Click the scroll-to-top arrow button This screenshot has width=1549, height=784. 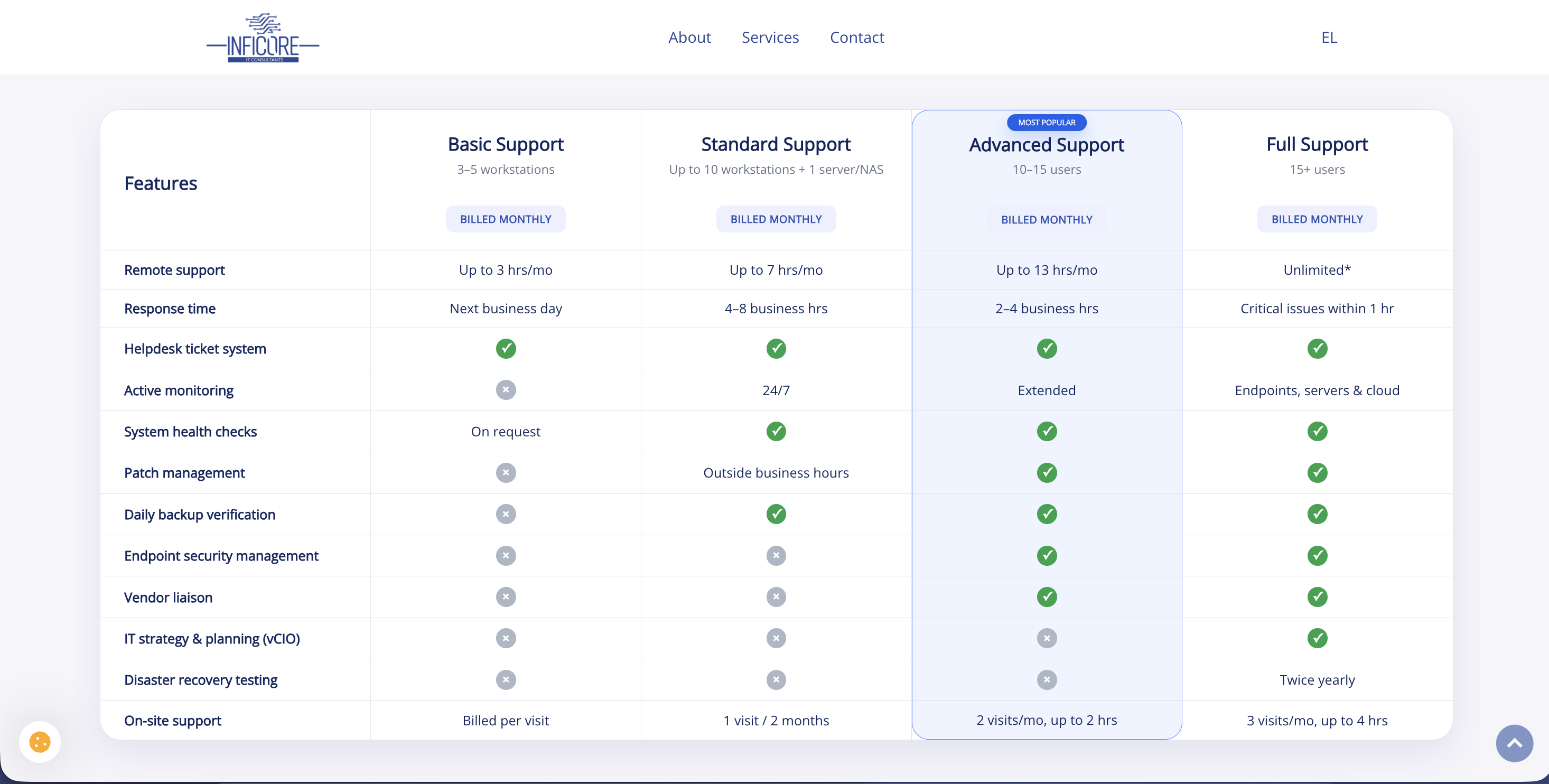pyautogui.click(x=1514, y=743)
